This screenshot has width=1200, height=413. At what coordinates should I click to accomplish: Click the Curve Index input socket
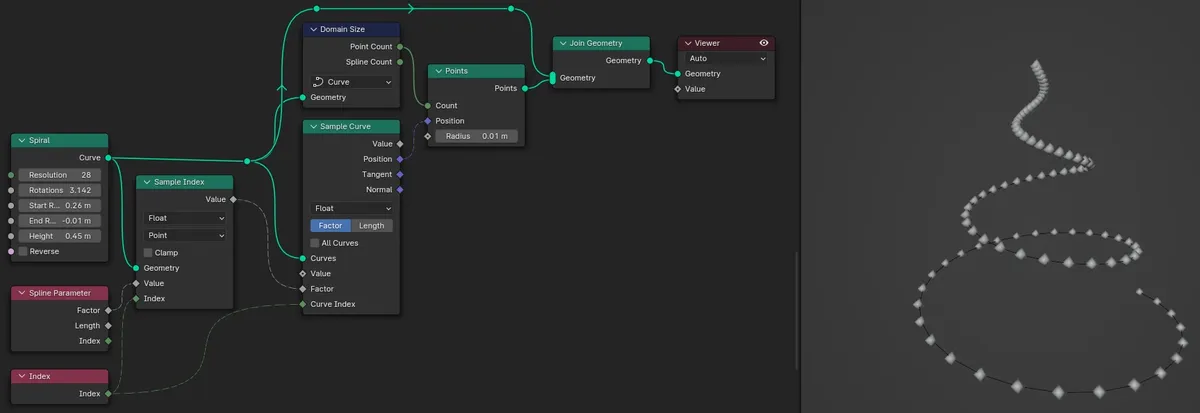303,304
